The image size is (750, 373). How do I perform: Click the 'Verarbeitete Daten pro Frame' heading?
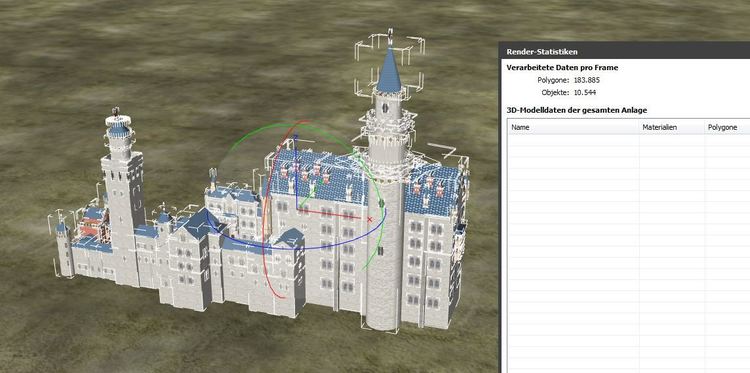pos(562,67)
